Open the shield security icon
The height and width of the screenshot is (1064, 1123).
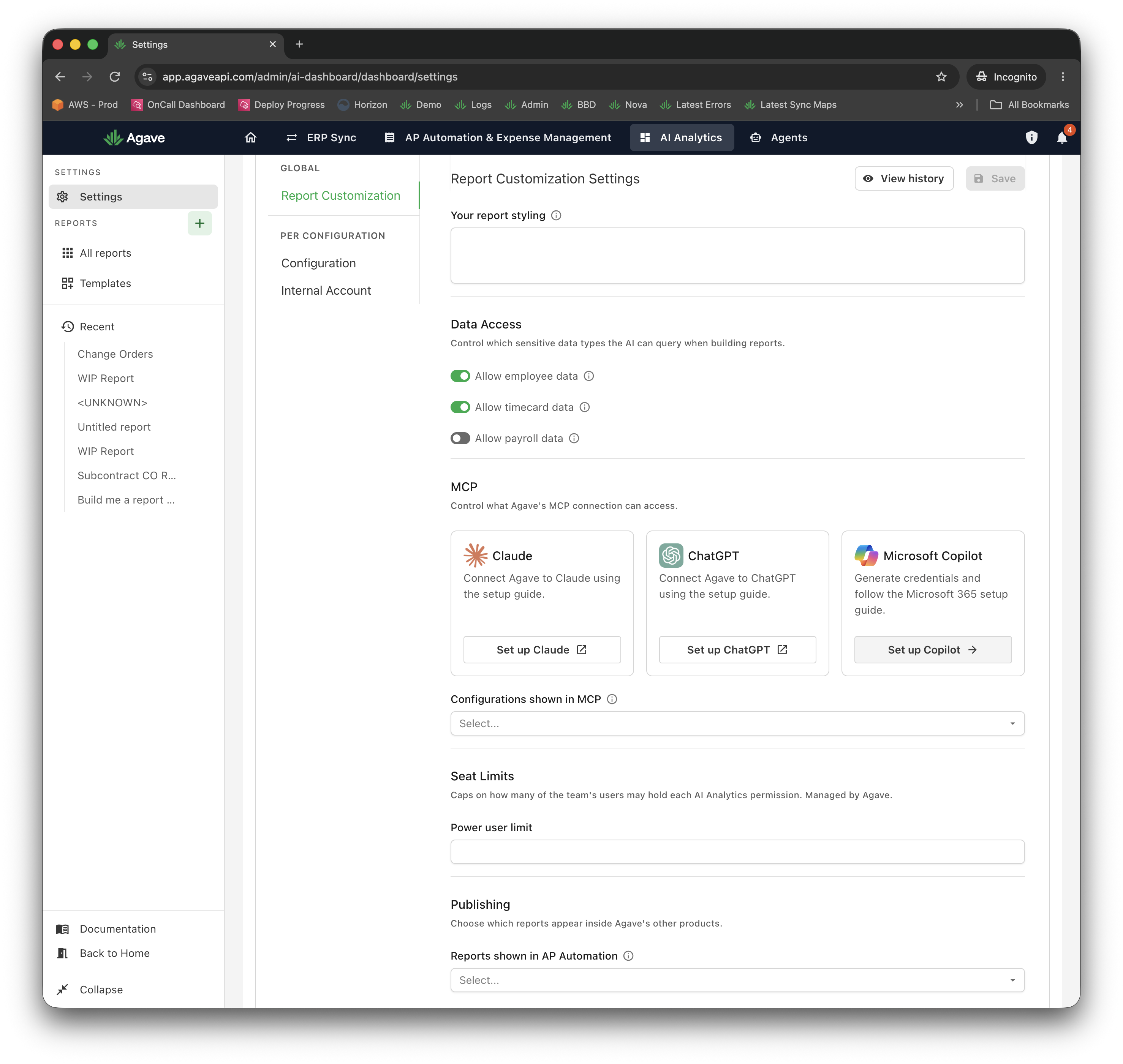click(1031, 138)
